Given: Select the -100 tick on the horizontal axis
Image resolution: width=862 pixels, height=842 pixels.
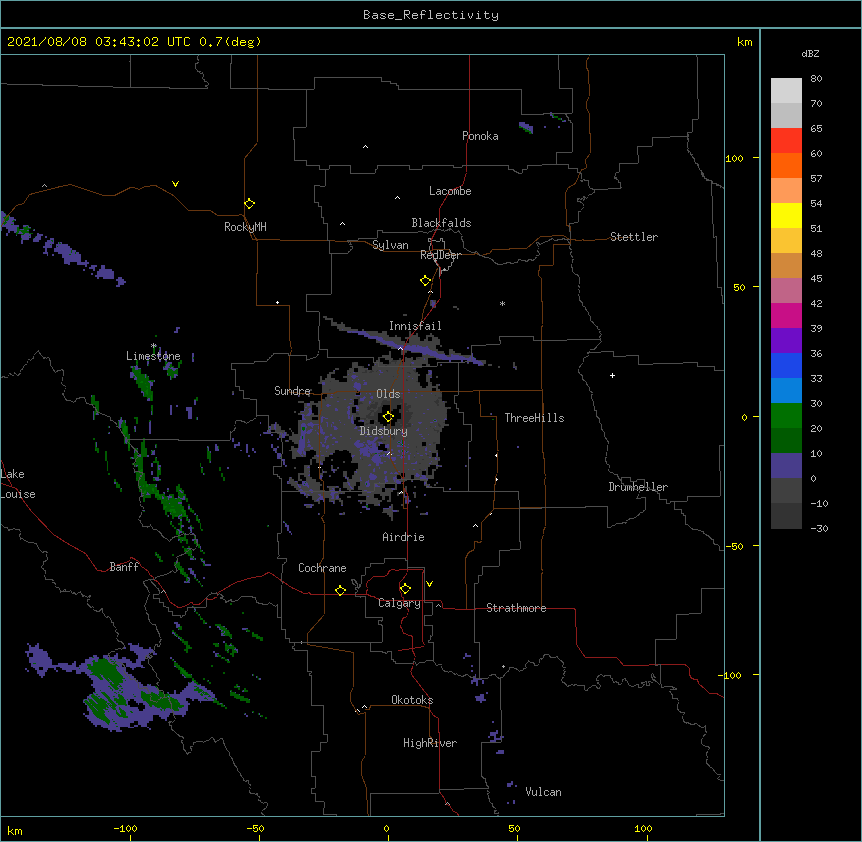Looking at the screenshot, I should 125,829.
